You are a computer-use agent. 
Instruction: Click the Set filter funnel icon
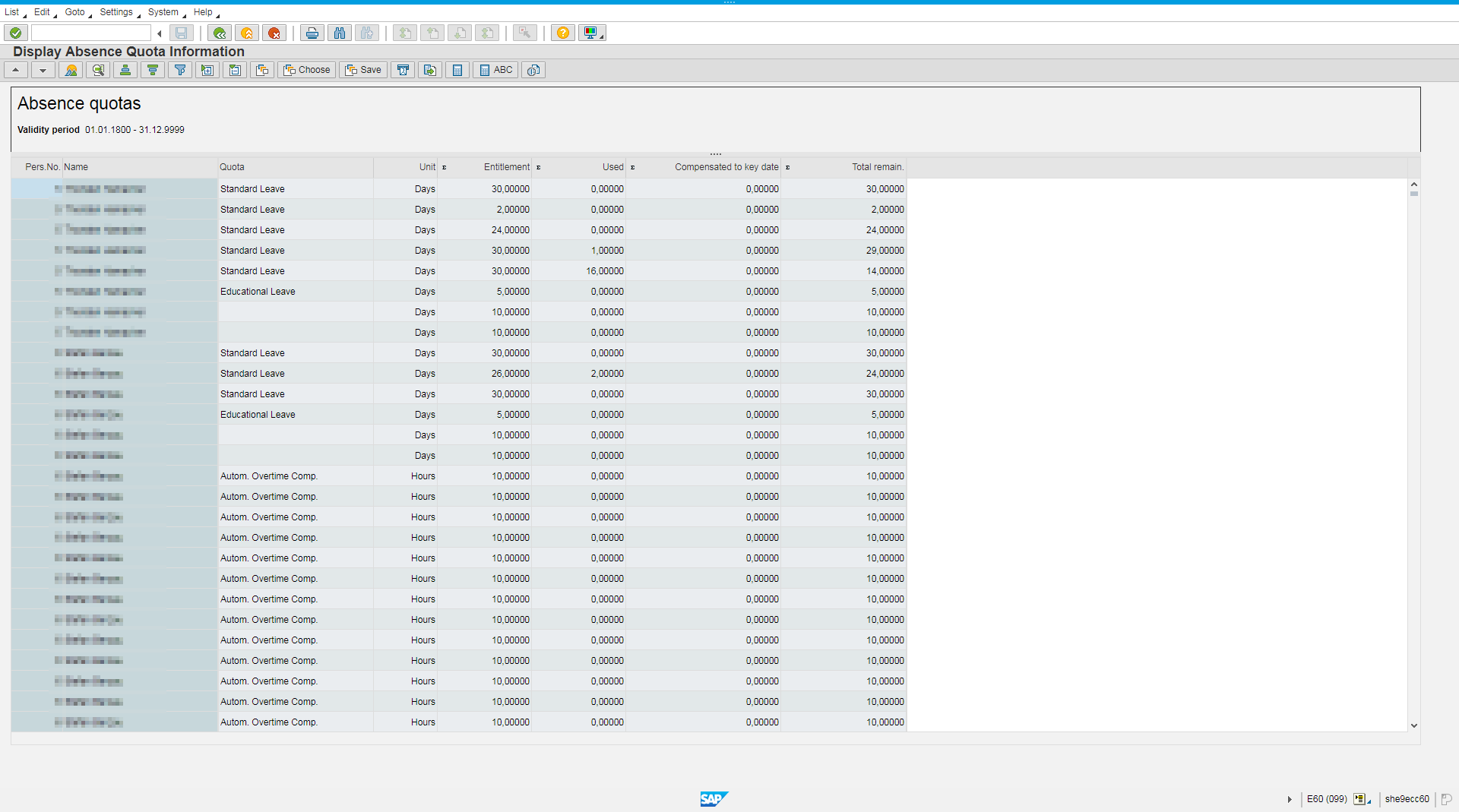point(180,70)
